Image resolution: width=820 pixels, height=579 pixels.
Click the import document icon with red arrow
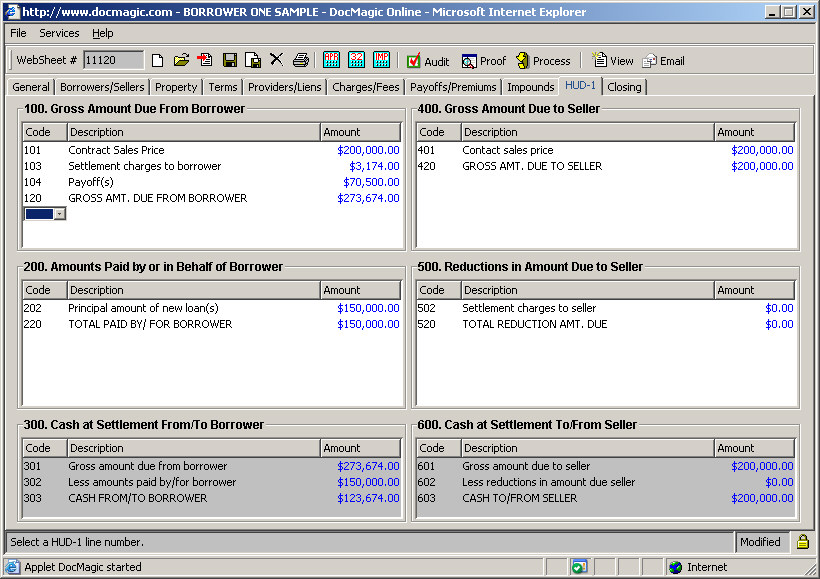[x=204, y=60]
